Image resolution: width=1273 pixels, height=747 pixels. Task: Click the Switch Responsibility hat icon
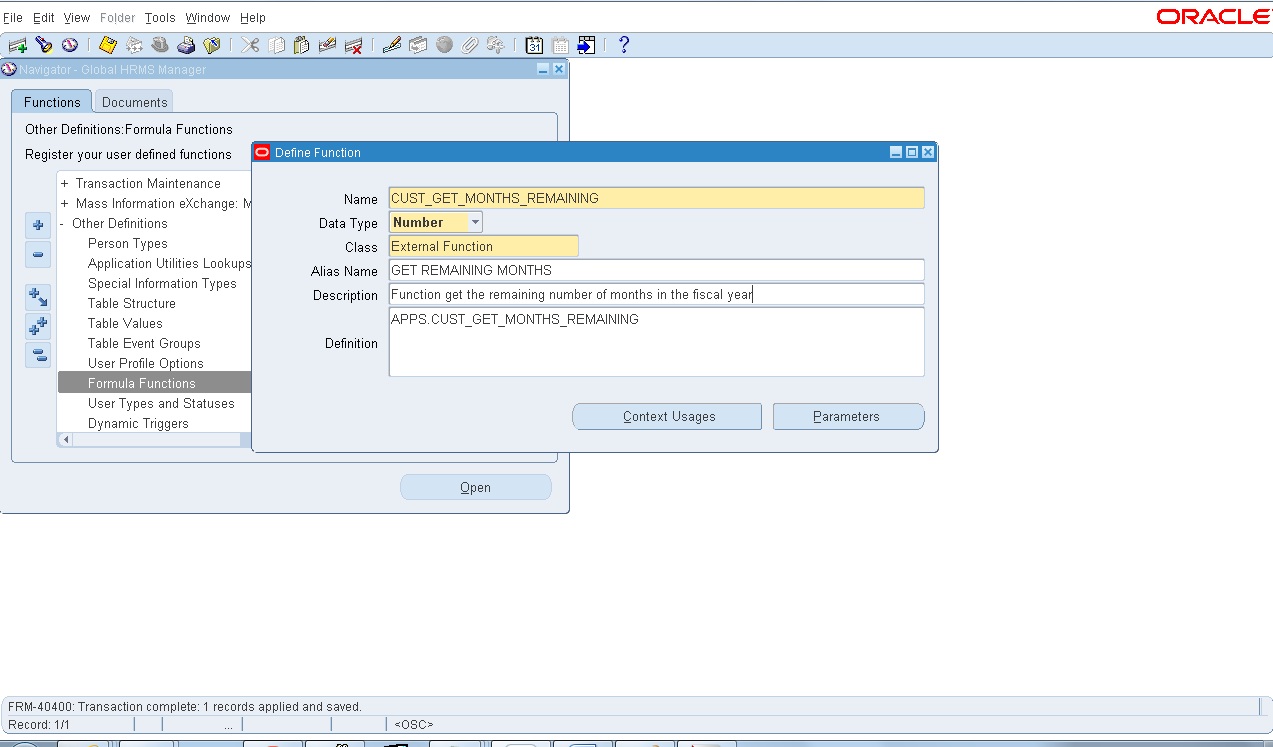coord(160,45)
